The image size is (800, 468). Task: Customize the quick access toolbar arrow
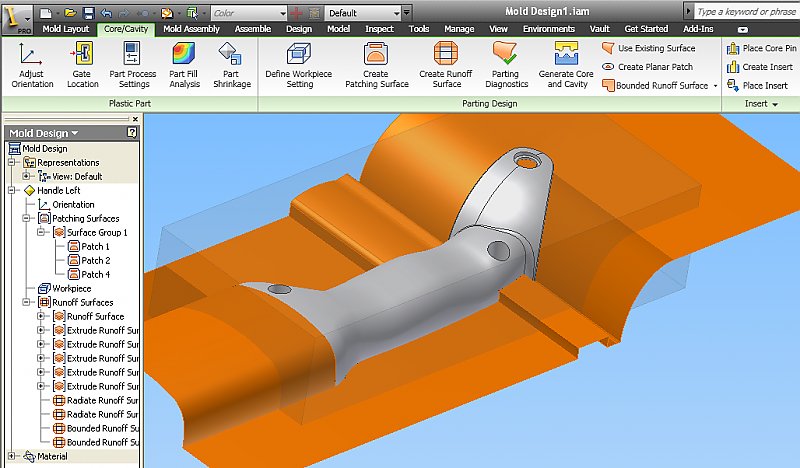point(407,13)
